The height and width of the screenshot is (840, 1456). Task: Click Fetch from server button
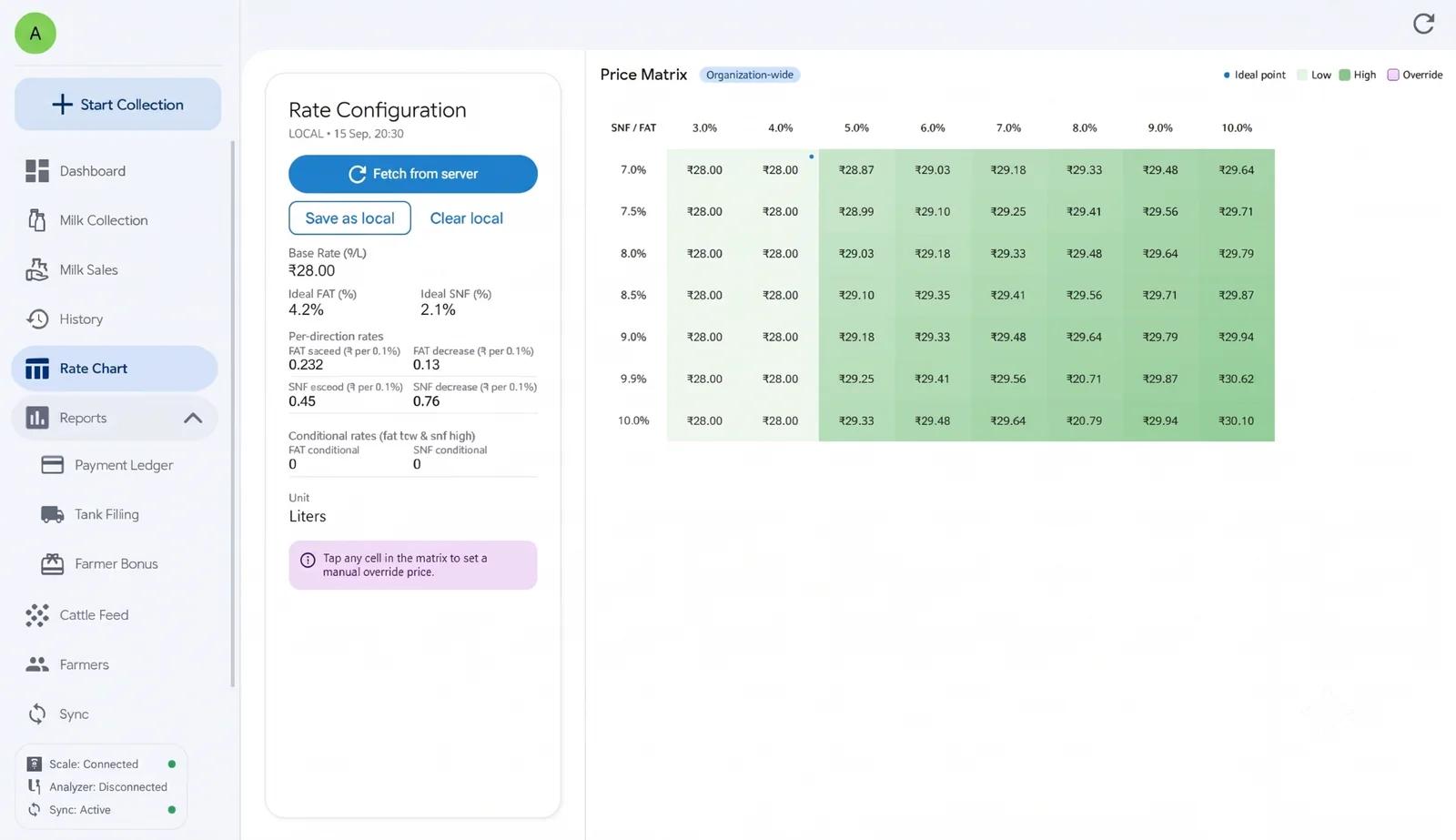(x=413, y=174)
